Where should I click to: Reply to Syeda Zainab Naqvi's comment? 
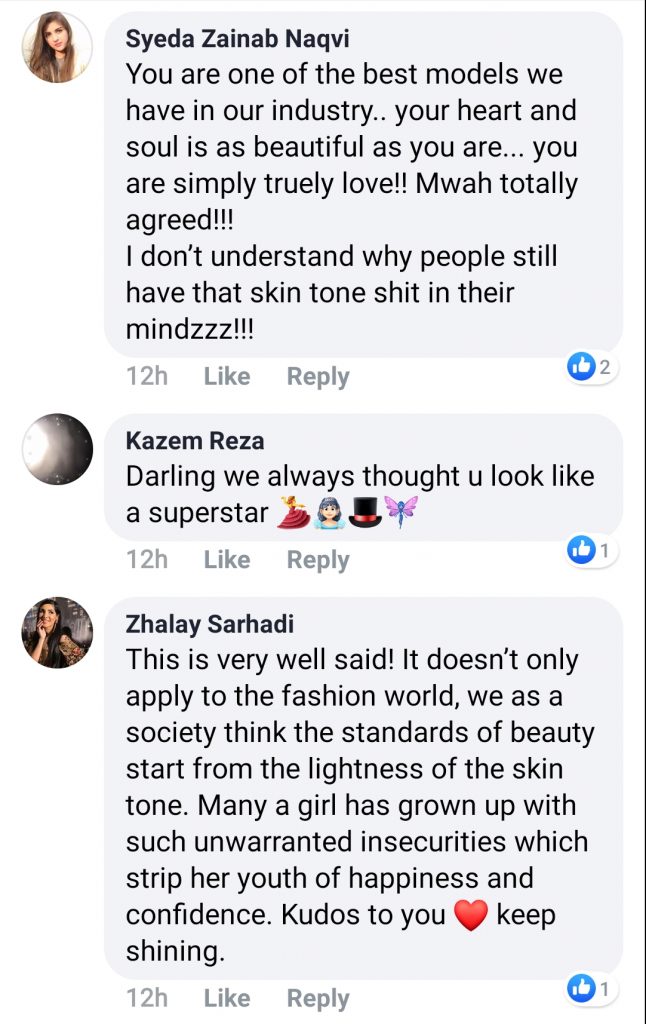(x=318, y=377)
